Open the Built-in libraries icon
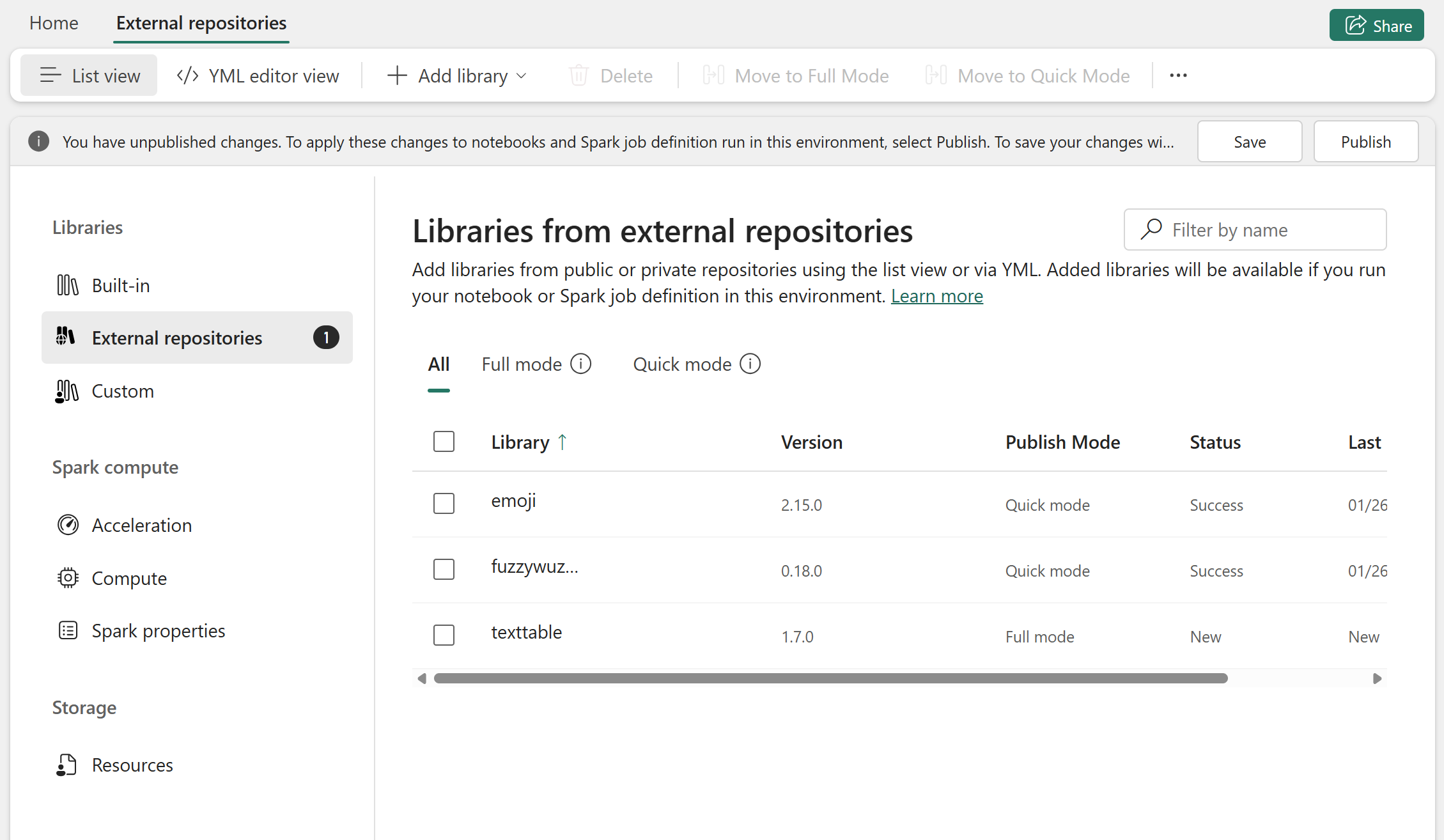 pos(67,285)
